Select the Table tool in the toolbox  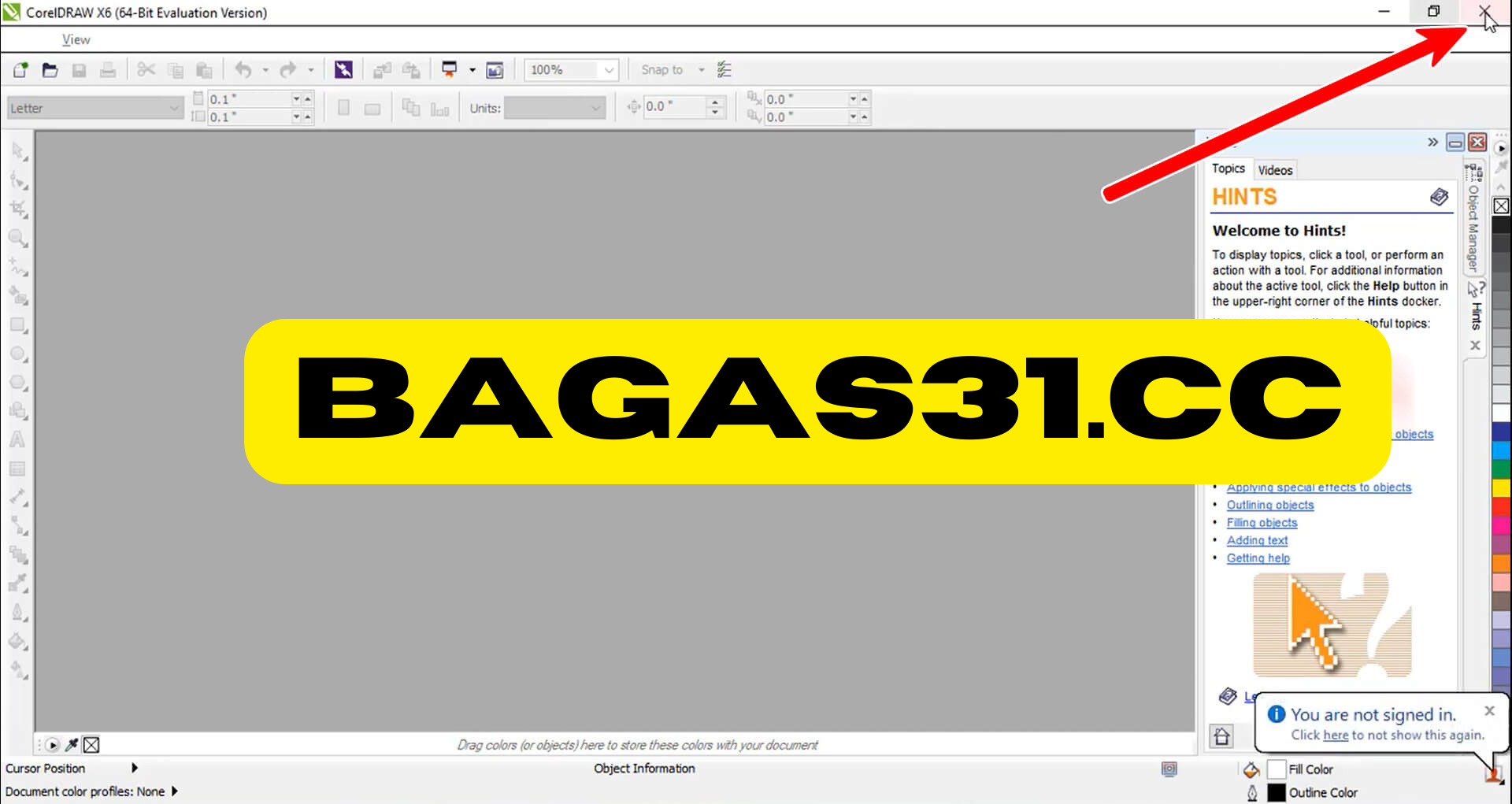click(x=17, y=469)
